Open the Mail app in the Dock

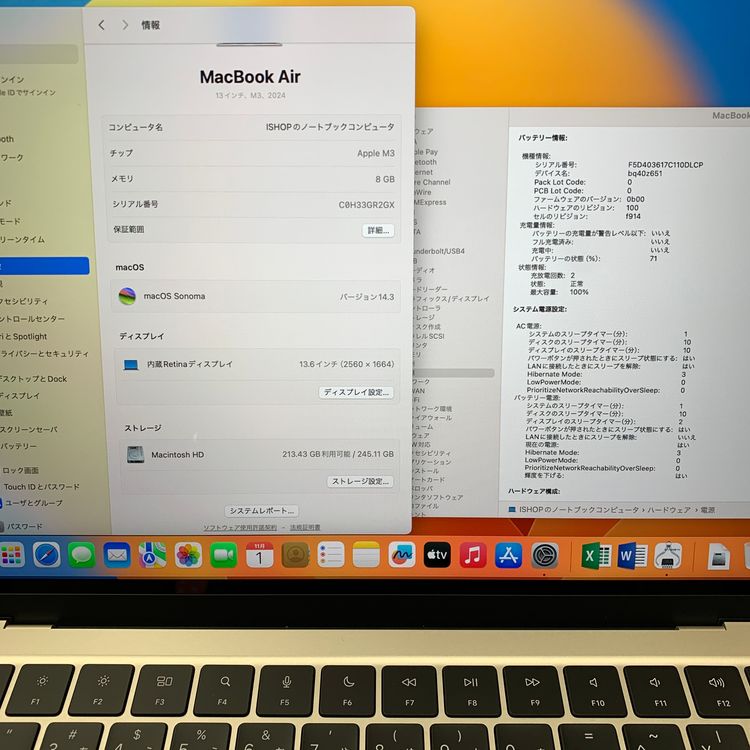pos(117,555)
